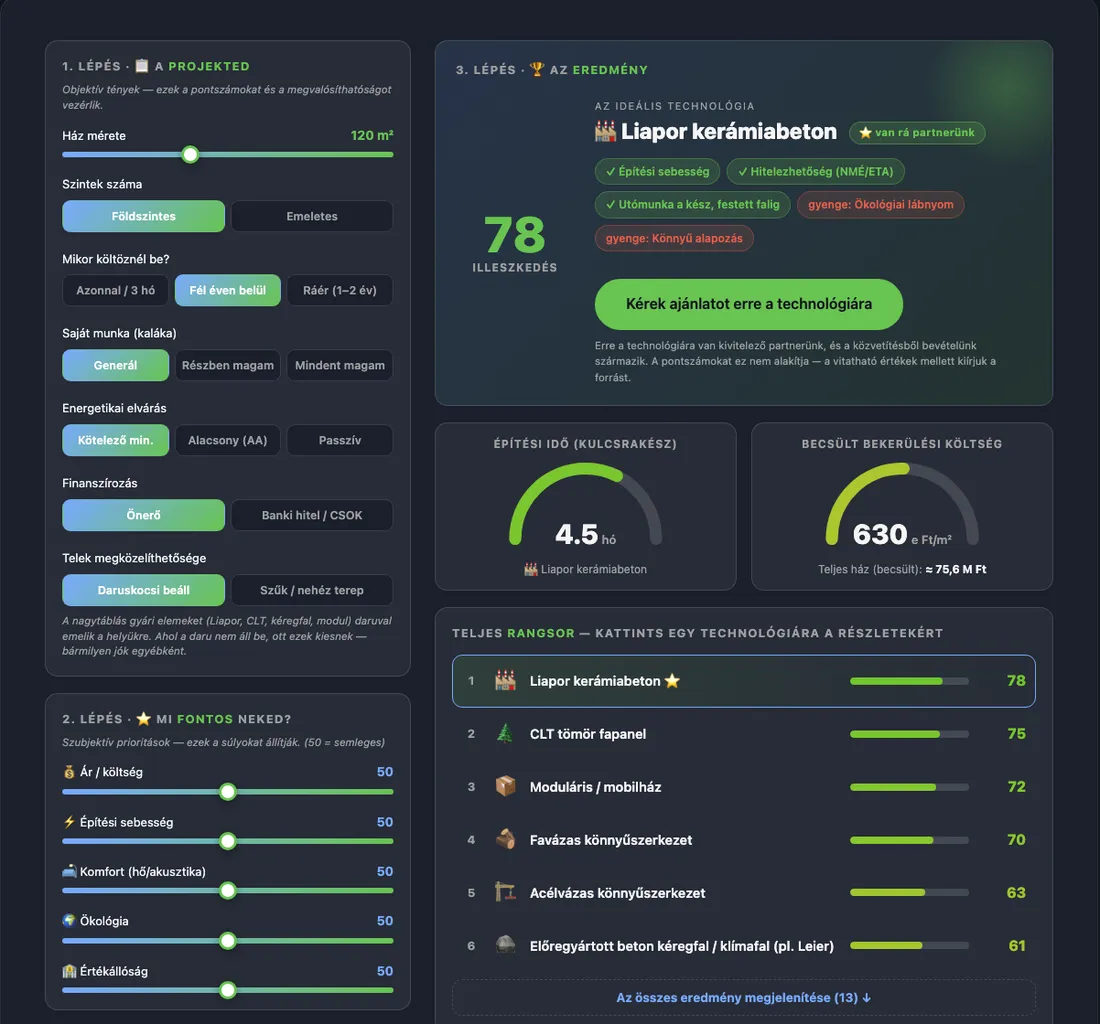Click 'Kérek ajánlatot erre a technológiára' button
Viewport: 1100px width, 1024px height.
click(x=749, y=304)
